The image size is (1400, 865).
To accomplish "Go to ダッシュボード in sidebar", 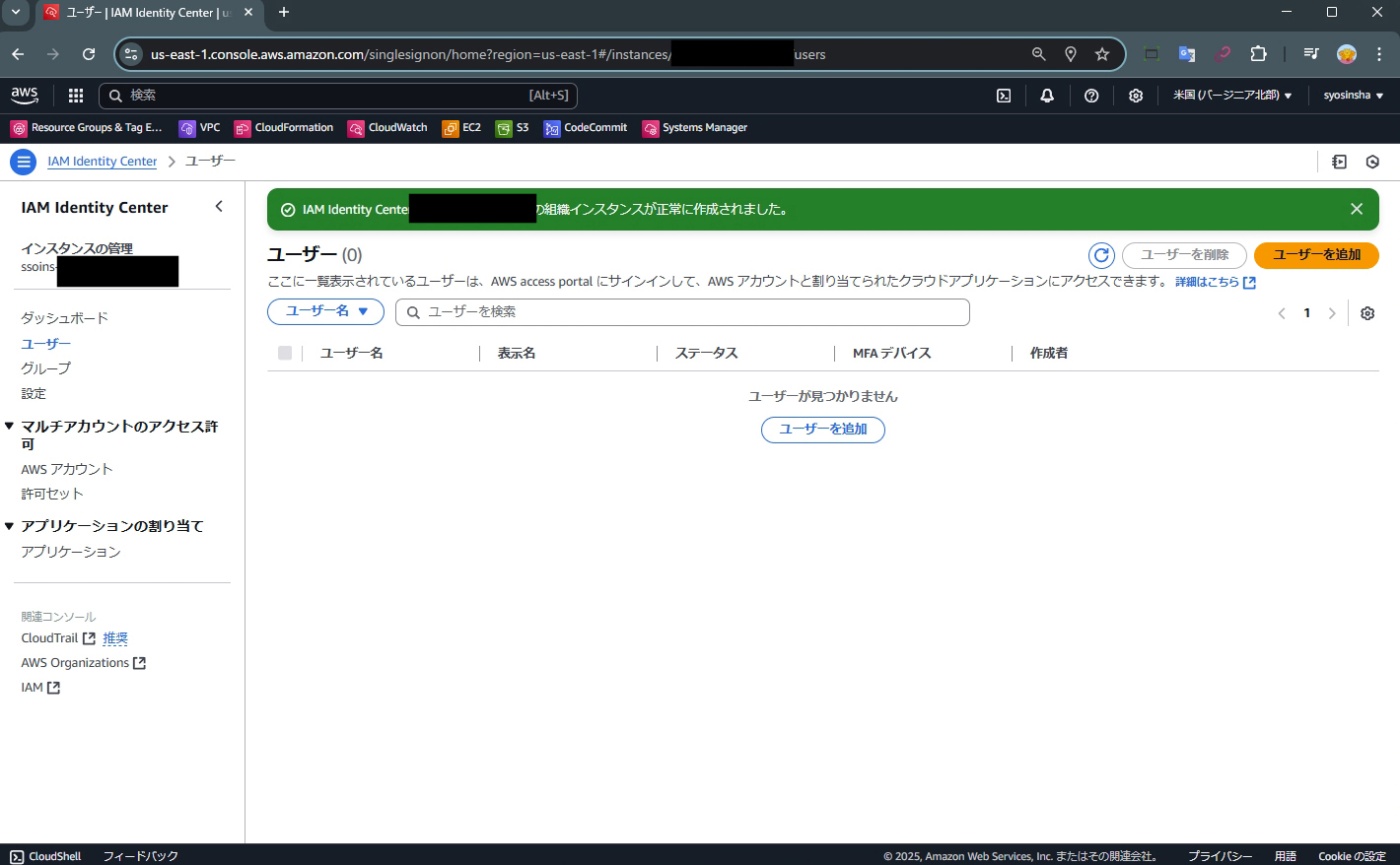I will [x=64, y=318].
